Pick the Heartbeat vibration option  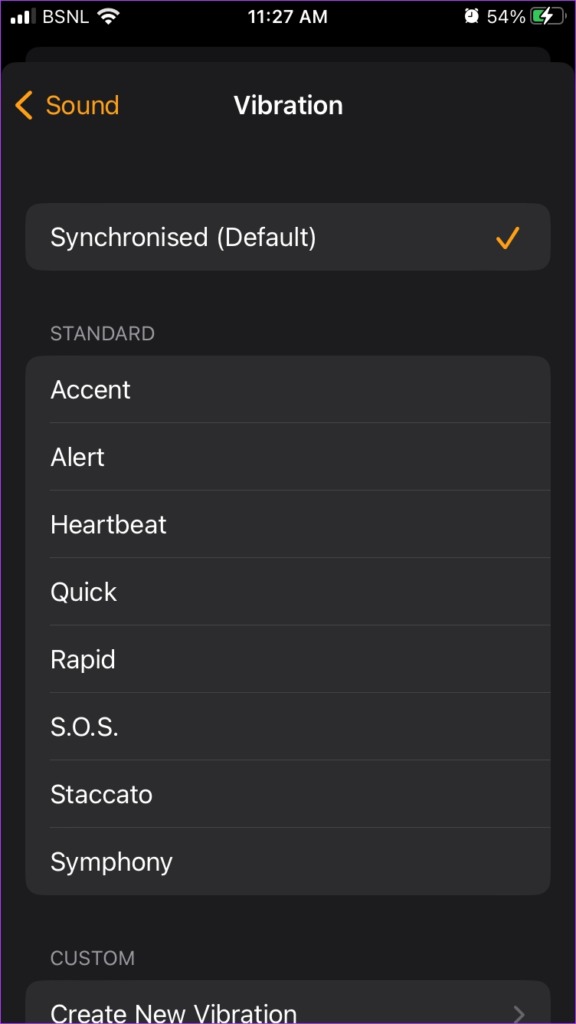(288, 524)
